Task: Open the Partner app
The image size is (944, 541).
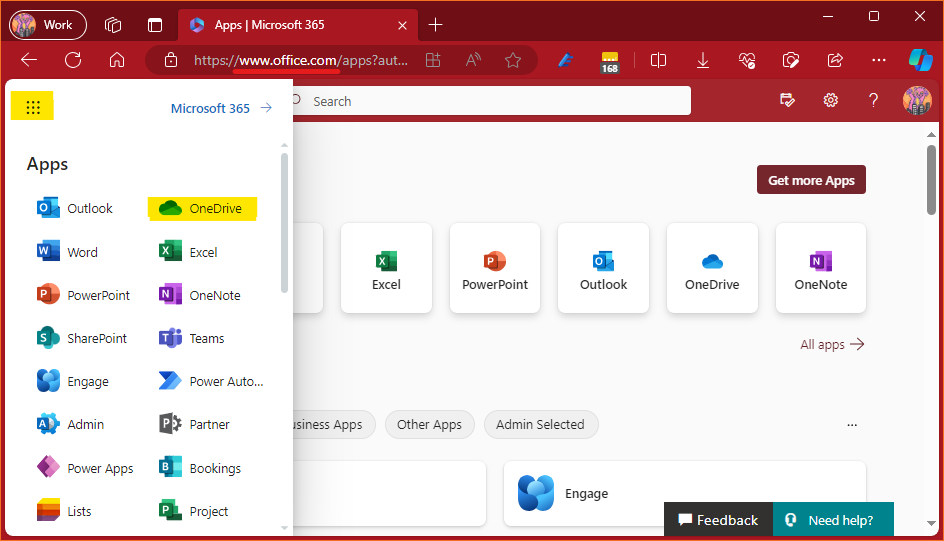Action: (x=194, y=424)
